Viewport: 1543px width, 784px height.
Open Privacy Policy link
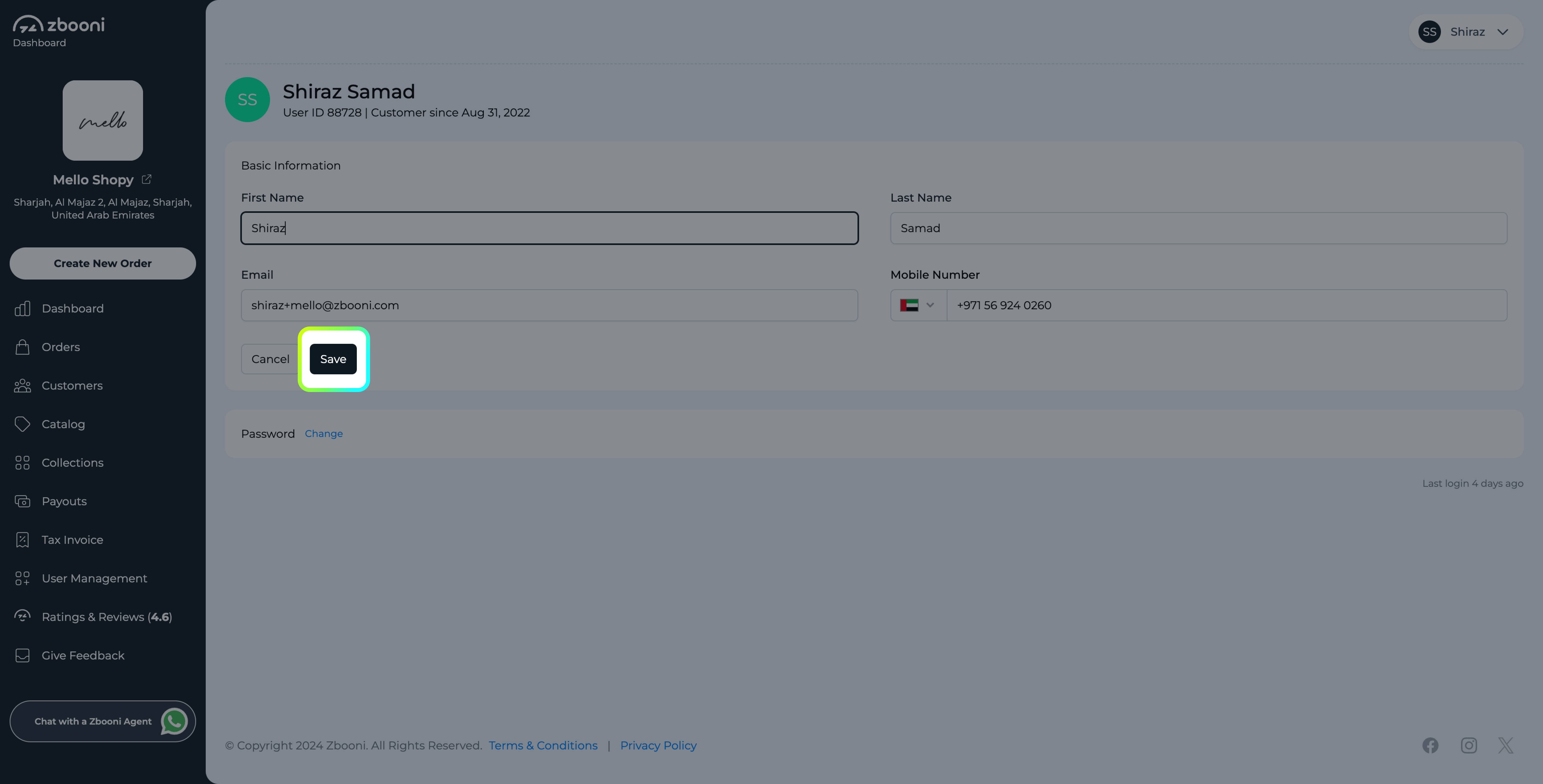point(658,745)
